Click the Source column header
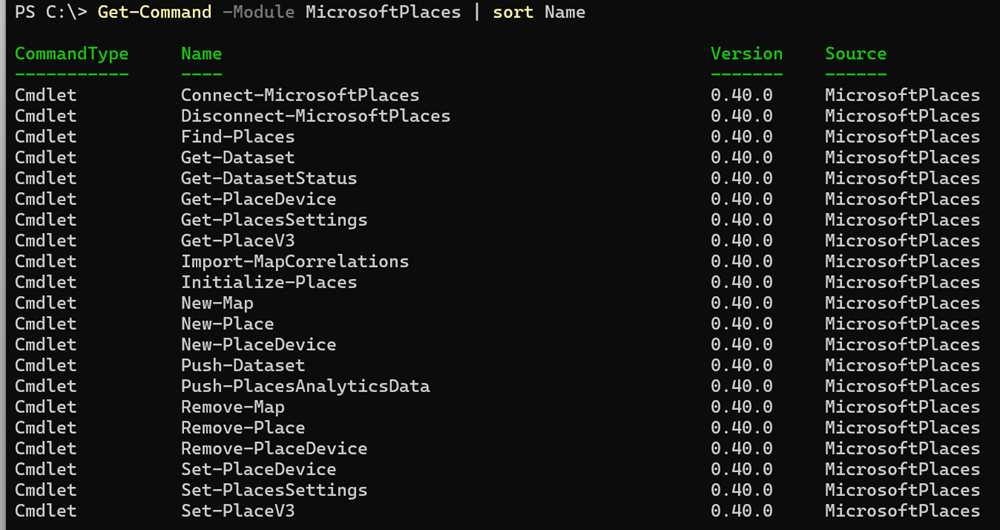The height and width of the screenshot is (530, 1000). 855,54
